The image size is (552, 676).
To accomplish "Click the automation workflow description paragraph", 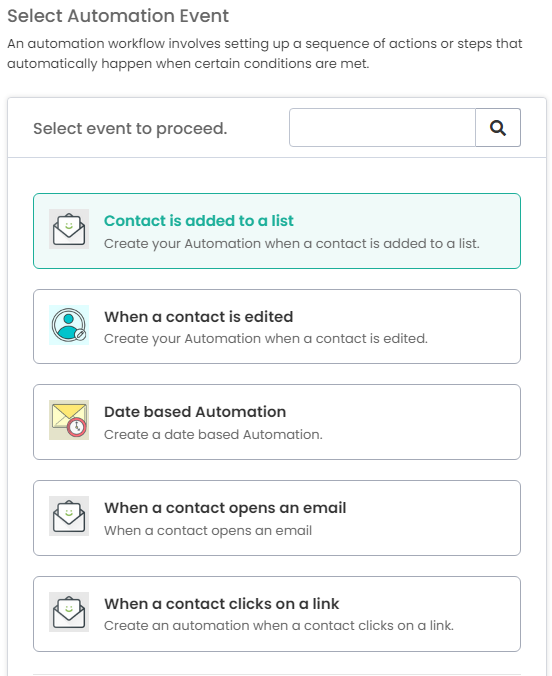I will point(265,53).
